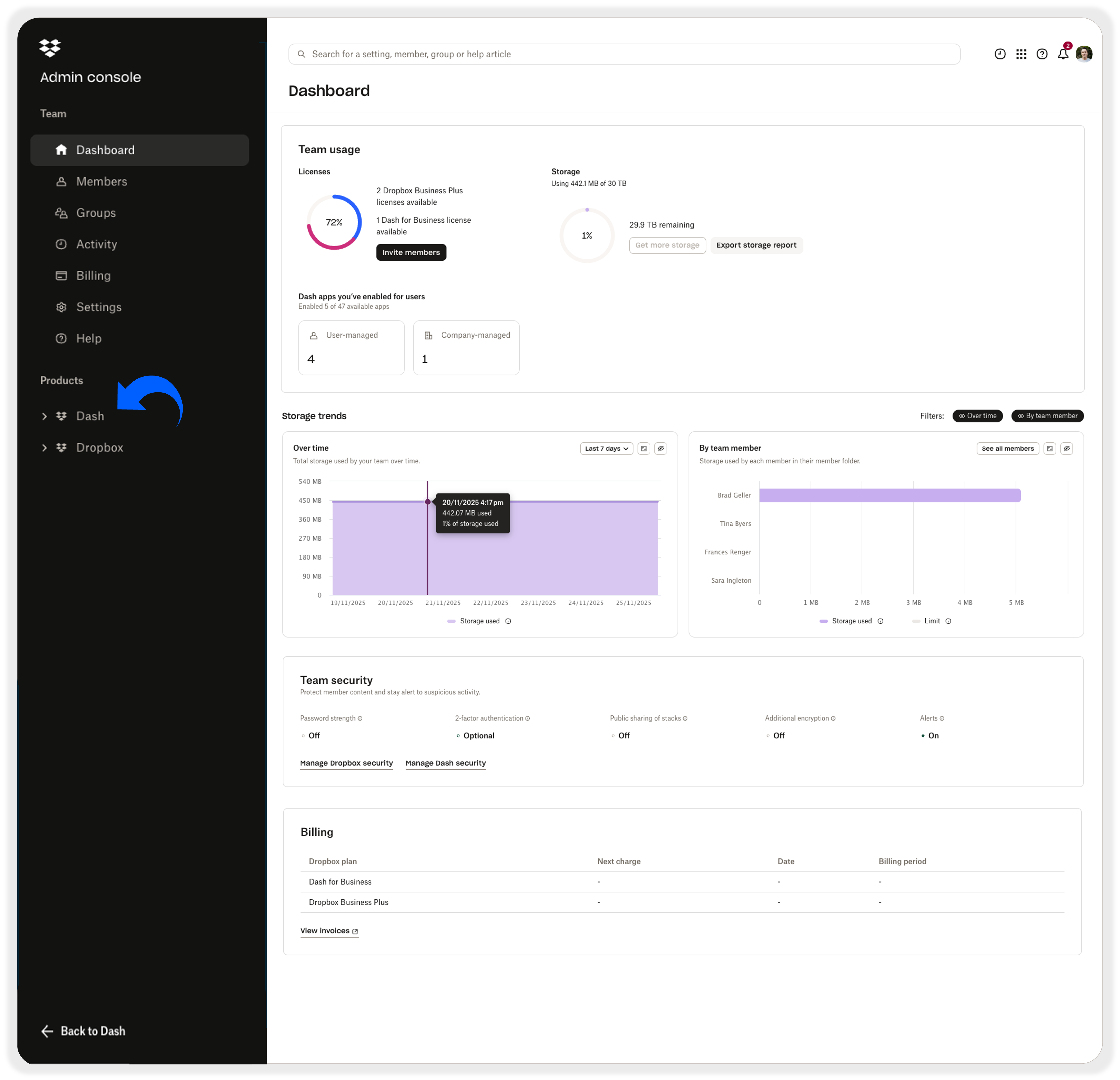The height and width of the screenshot is (1080, 1120).
Task: Click the Invite members button
Action: (x=411, y=252)
